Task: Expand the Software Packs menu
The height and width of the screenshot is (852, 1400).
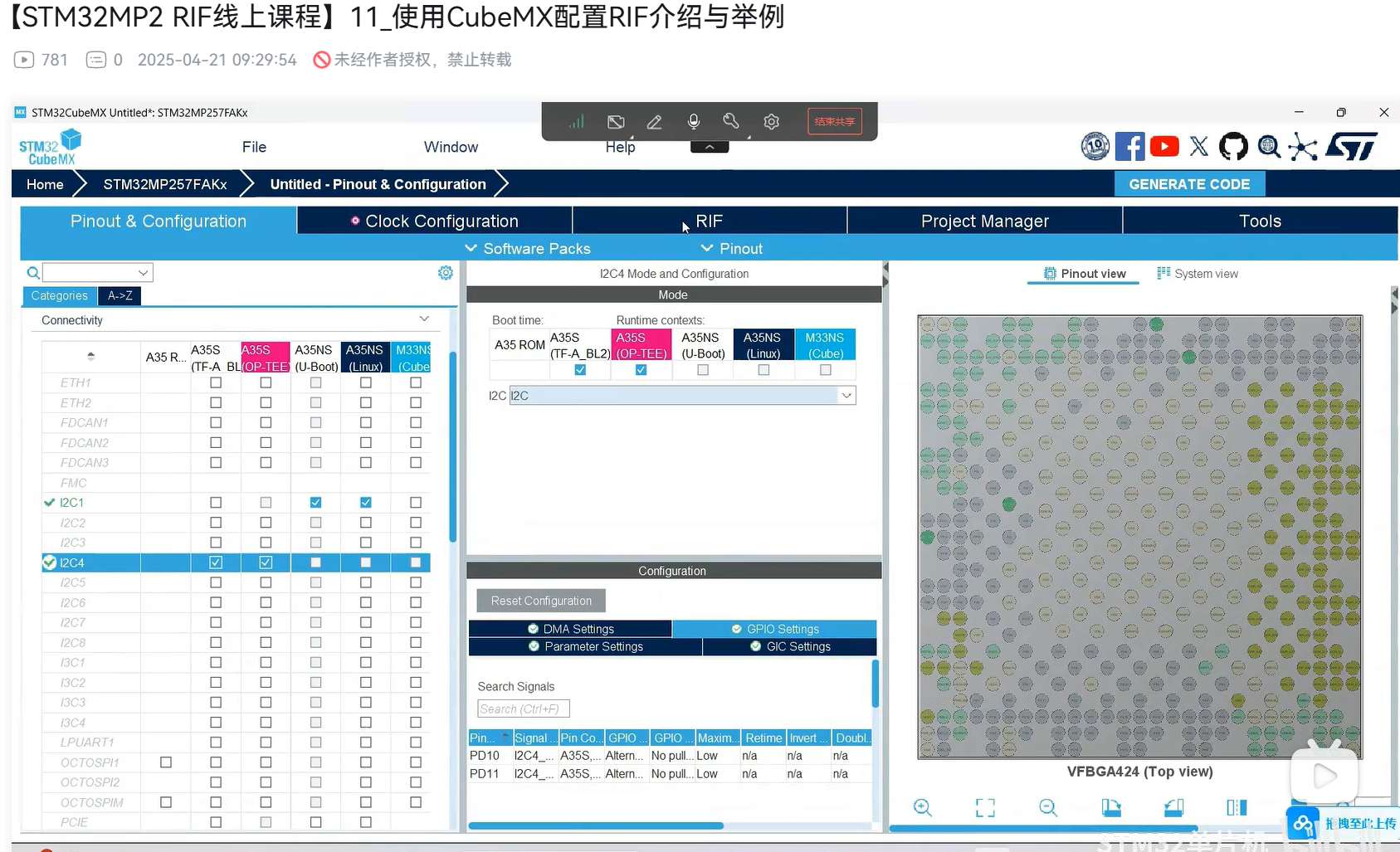Action: (x=528, y=248)
